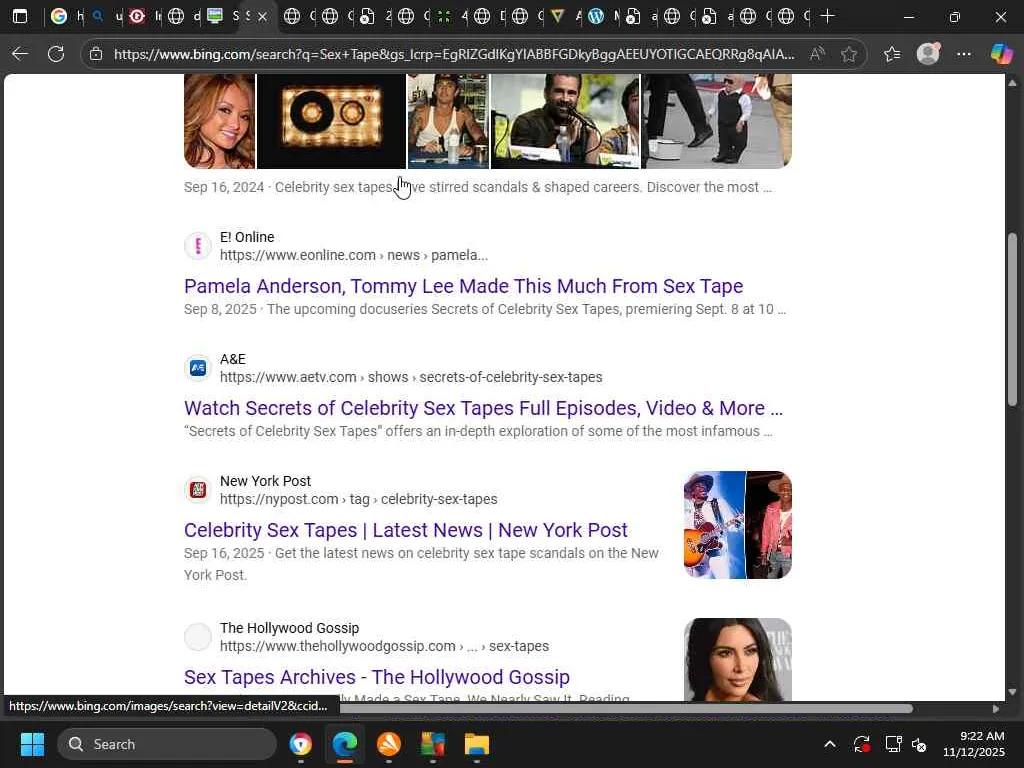Open The Hollywood Gossip site favicon
Viewport: 1024px width, 768px height.
click(x=198, y=637)
